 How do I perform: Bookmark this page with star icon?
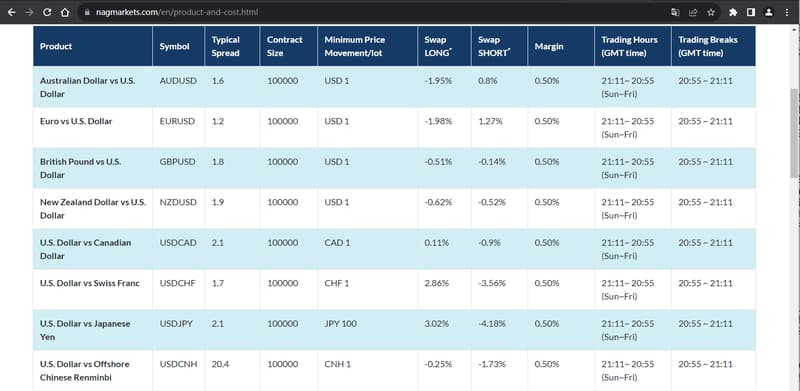coord(711,12)
